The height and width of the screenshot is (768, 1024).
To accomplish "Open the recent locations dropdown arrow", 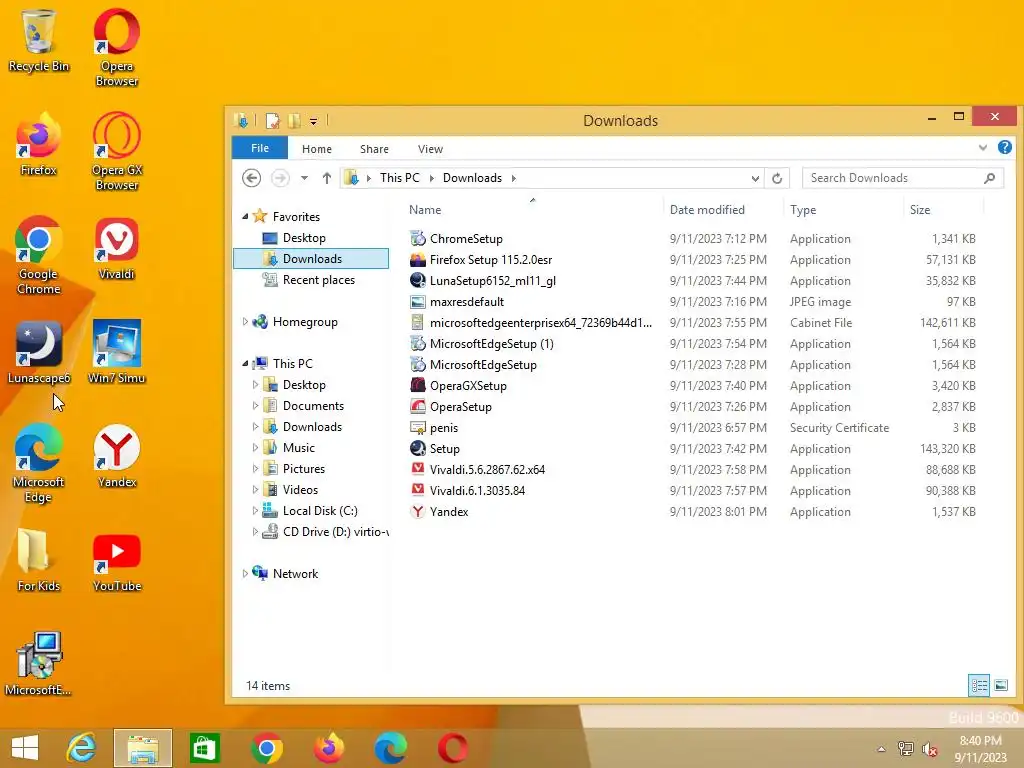I will point(304,178).
